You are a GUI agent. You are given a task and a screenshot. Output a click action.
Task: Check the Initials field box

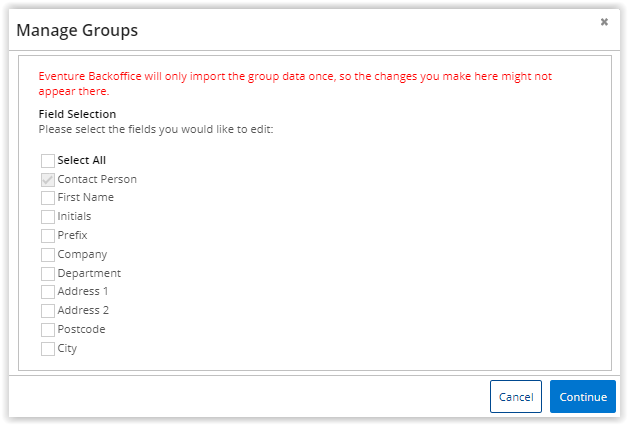(x=48, y=217)
